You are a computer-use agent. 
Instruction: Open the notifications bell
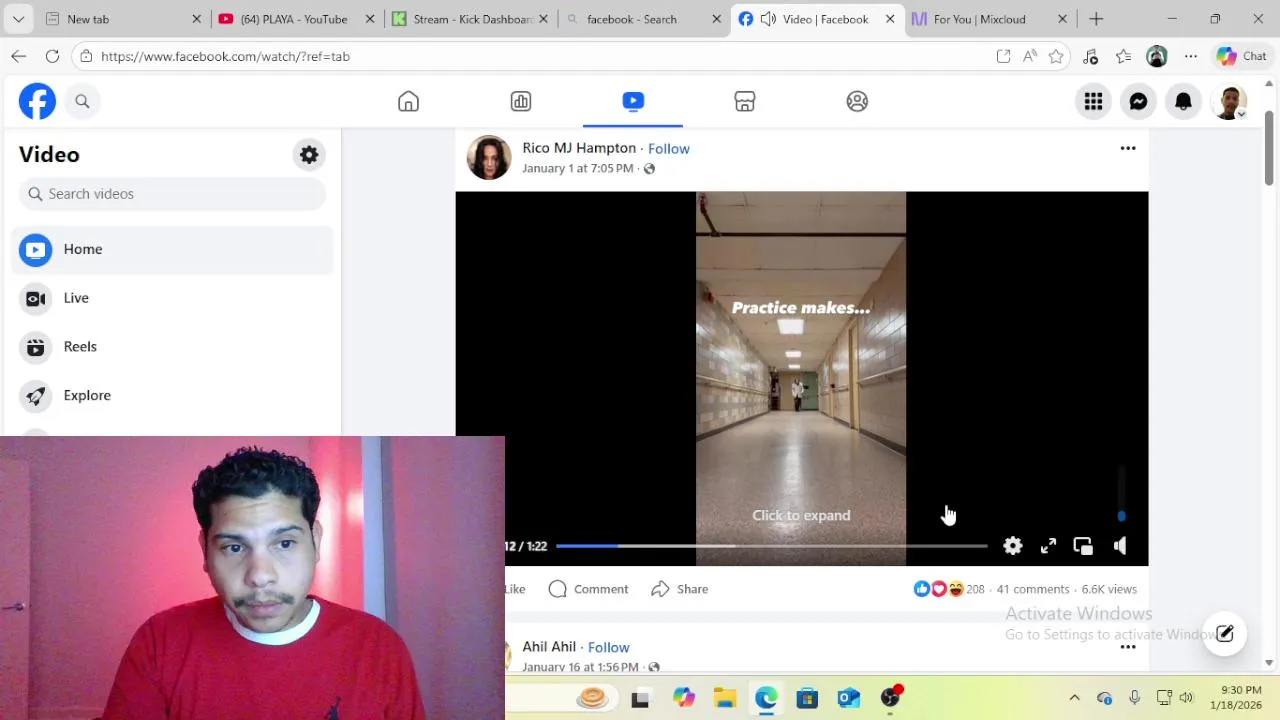tap(1183, 101)
